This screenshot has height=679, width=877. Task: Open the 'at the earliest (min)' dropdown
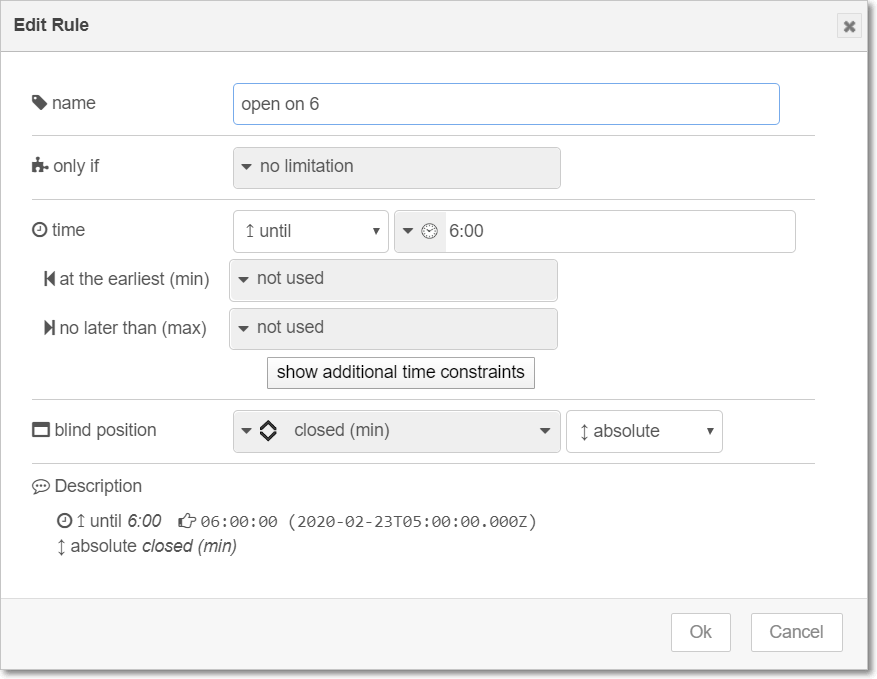point(393,280)
